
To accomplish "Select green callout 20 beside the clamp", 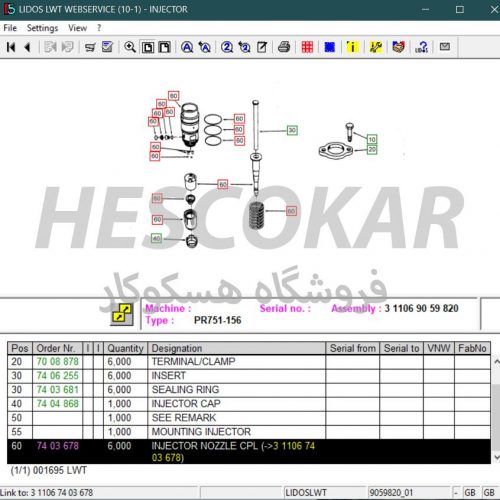I will 372,150.
